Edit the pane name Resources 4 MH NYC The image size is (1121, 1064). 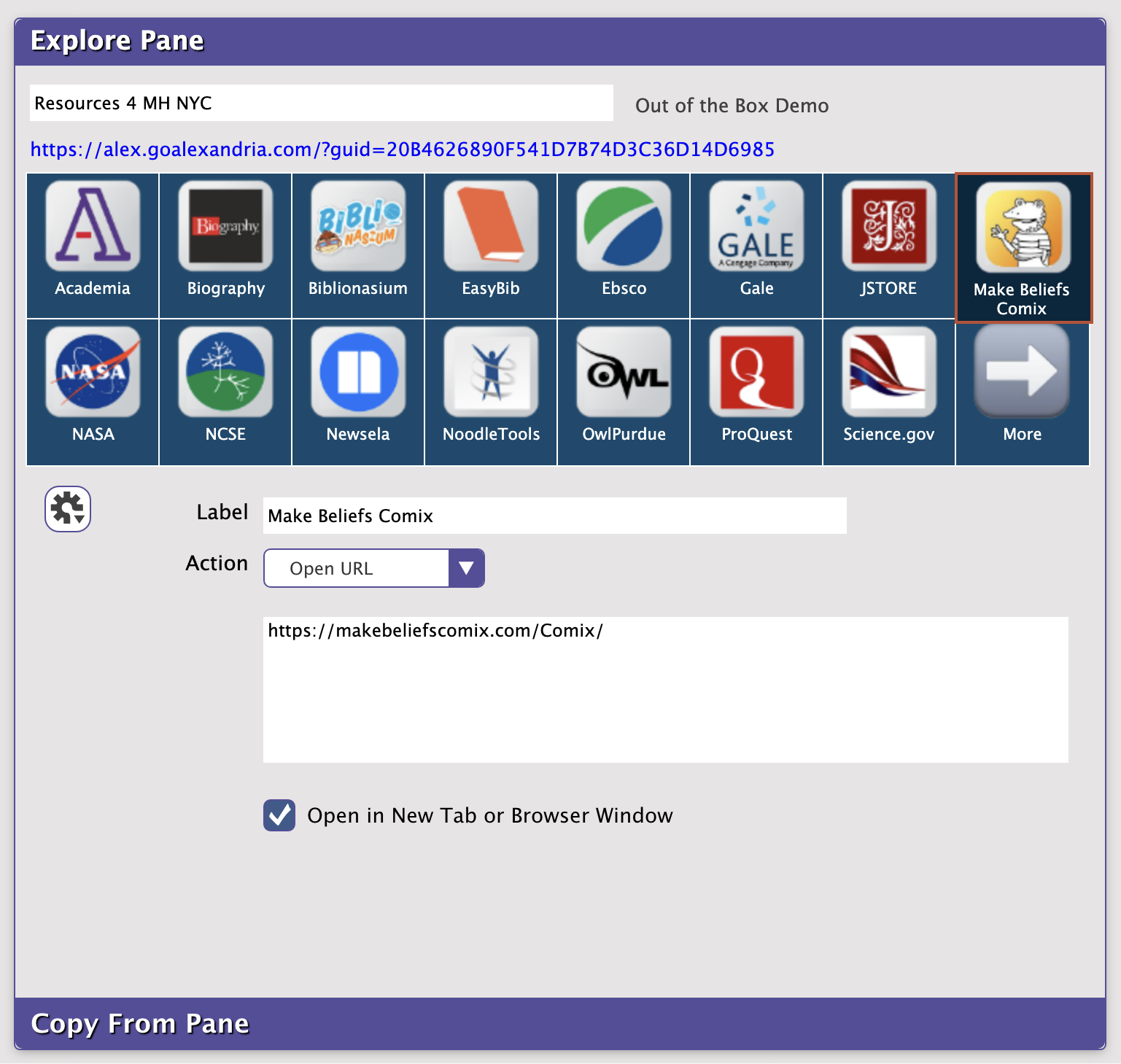[322, 103]
